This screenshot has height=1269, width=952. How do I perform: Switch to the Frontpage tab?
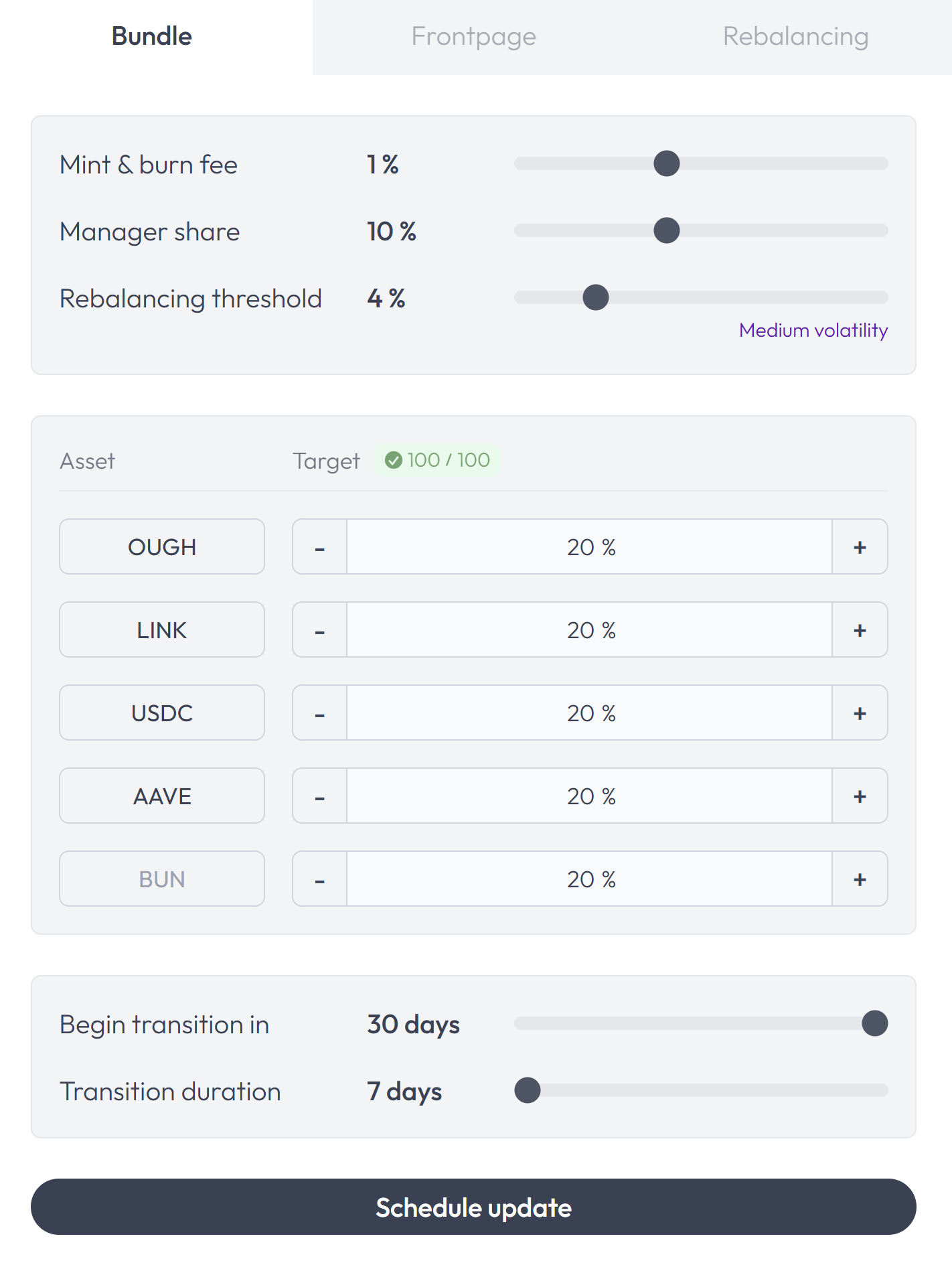pyautogui.click(x=473, y=37)
